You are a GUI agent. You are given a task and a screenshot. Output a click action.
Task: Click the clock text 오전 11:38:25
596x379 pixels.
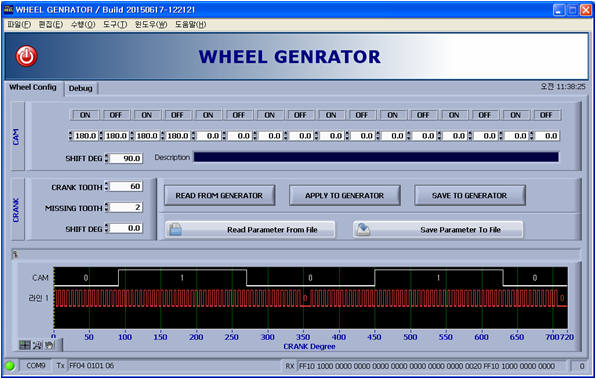(x=563, y=87)
